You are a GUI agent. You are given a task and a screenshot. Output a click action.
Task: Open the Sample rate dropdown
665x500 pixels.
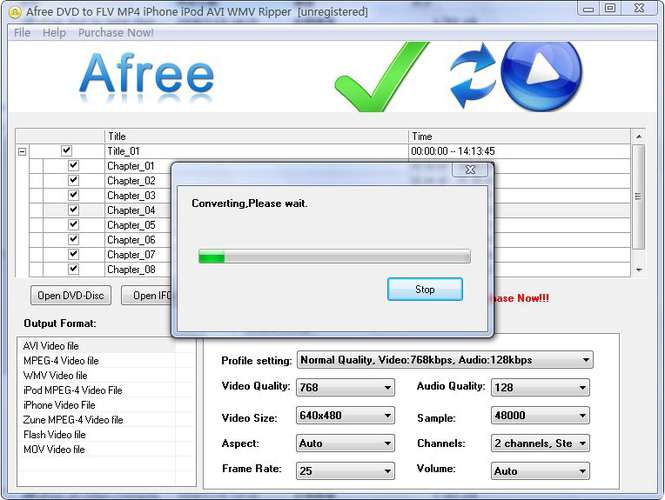(x=540, y=415)
